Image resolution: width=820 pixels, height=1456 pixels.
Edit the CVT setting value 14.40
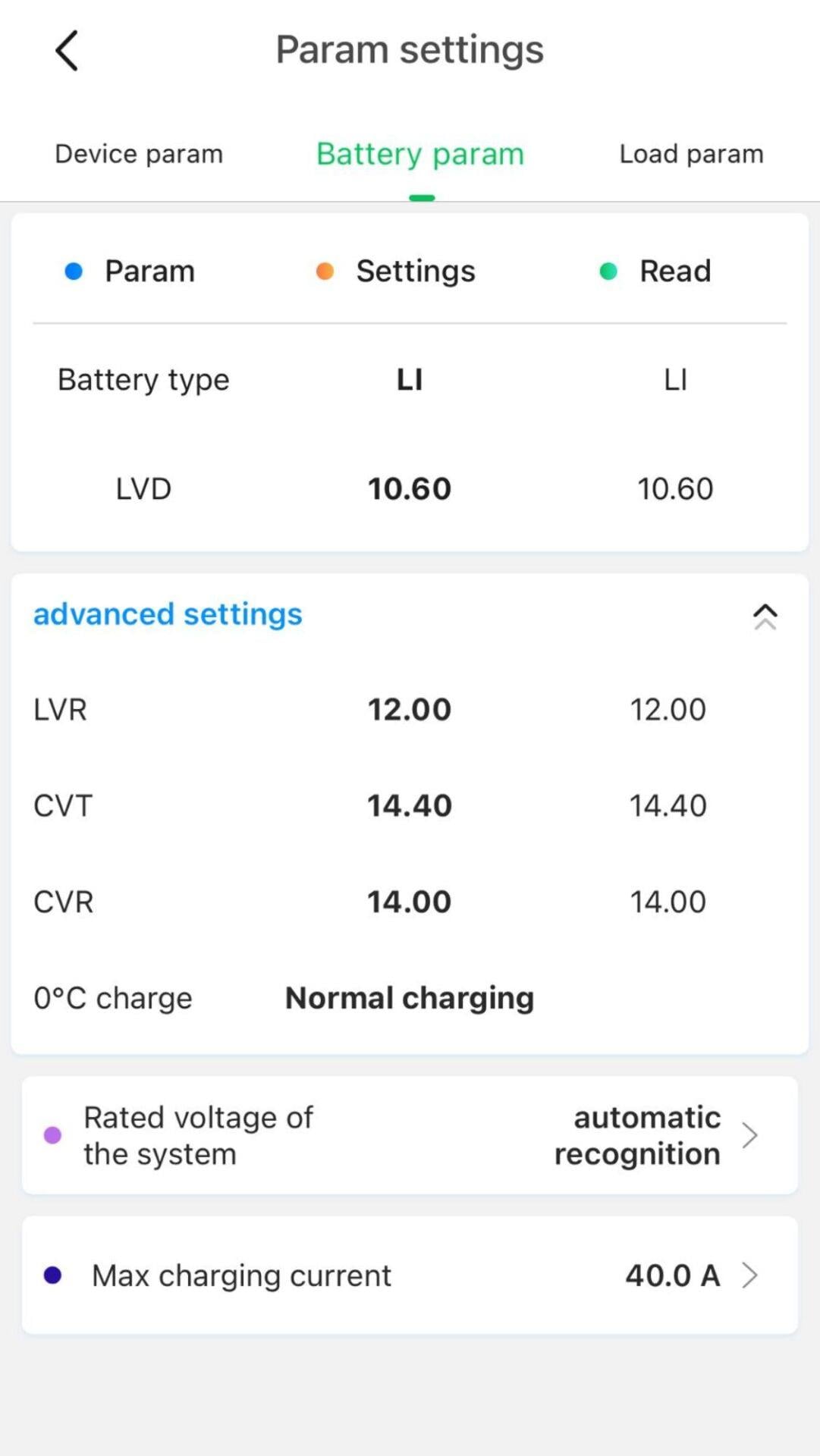(x=410, y=805)
